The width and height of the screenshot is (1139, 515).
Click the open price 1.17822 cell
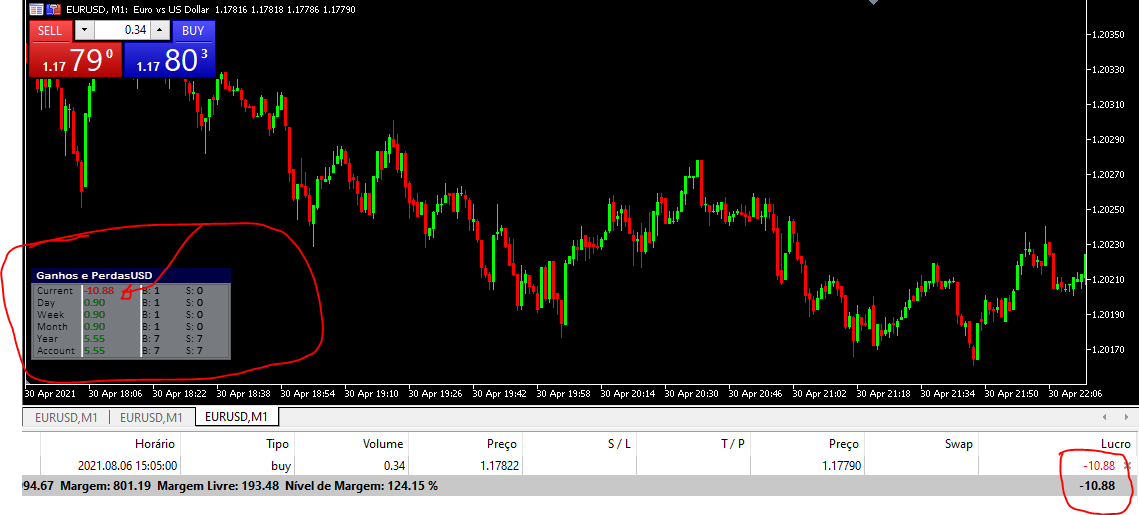tap(498, 466)
